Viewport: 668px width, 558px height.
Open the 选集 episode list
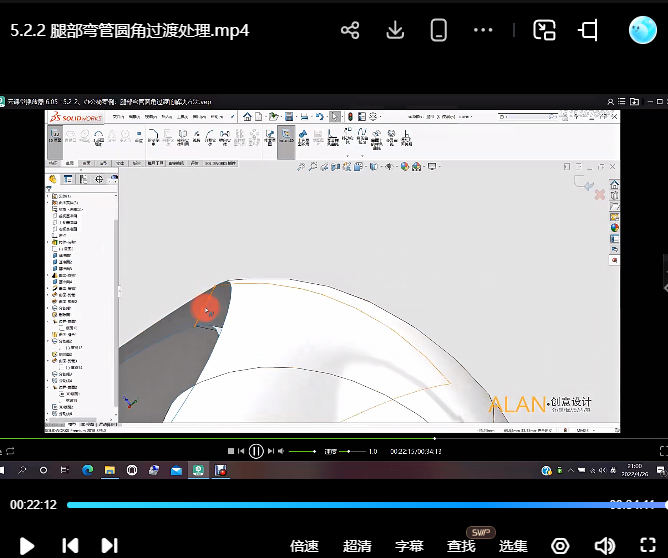pos(513,546)
